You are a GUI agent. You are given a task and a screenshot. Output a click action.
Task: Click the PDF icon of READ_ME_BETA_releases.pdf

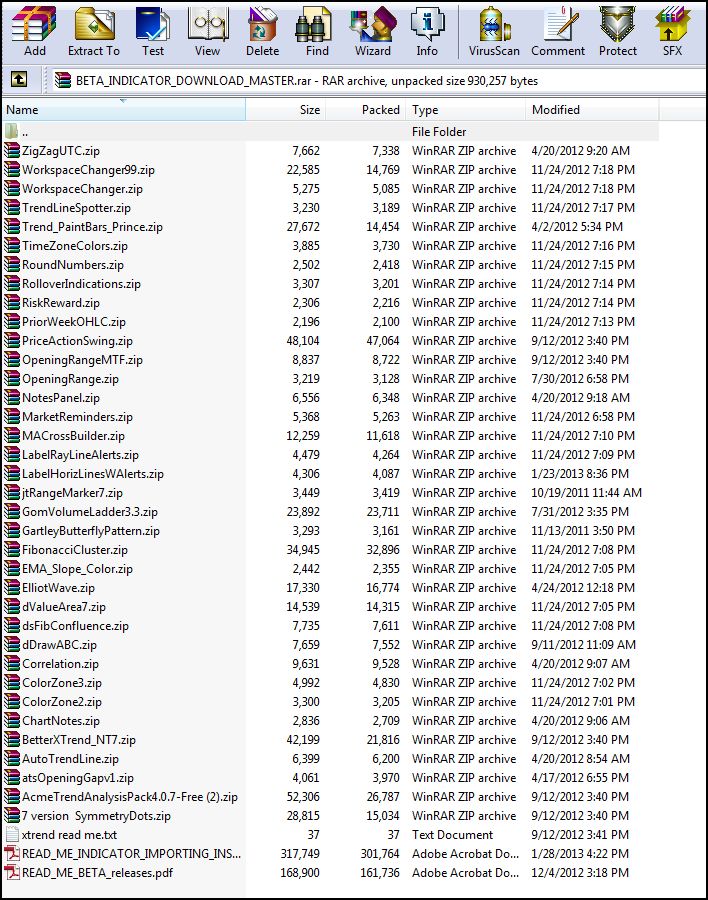pos(11,872)
